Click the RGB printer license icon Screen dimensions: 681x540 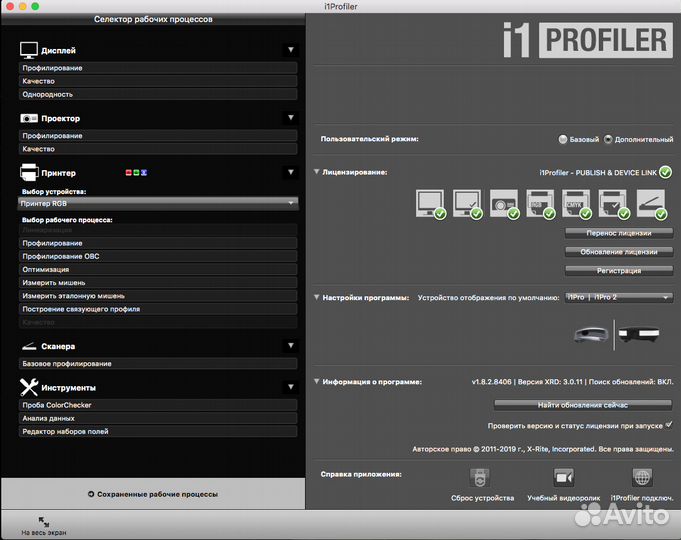[540, 203]
